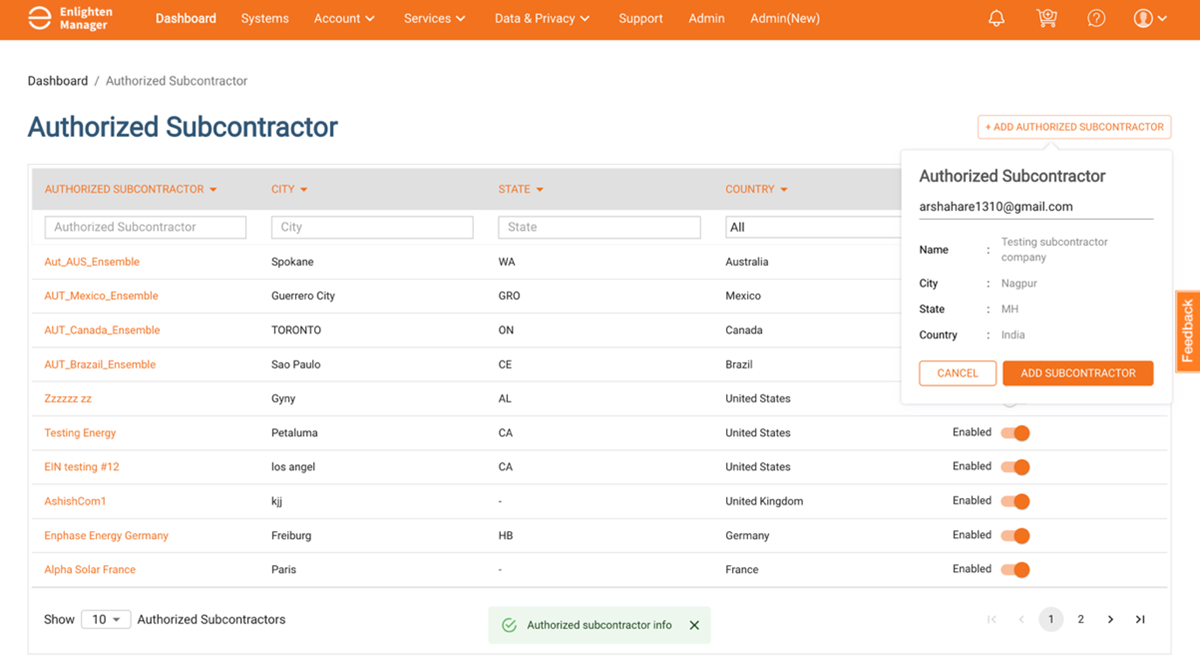Open the Support nav item
This screenshot has height=663, width=1200.
[641, 18]
